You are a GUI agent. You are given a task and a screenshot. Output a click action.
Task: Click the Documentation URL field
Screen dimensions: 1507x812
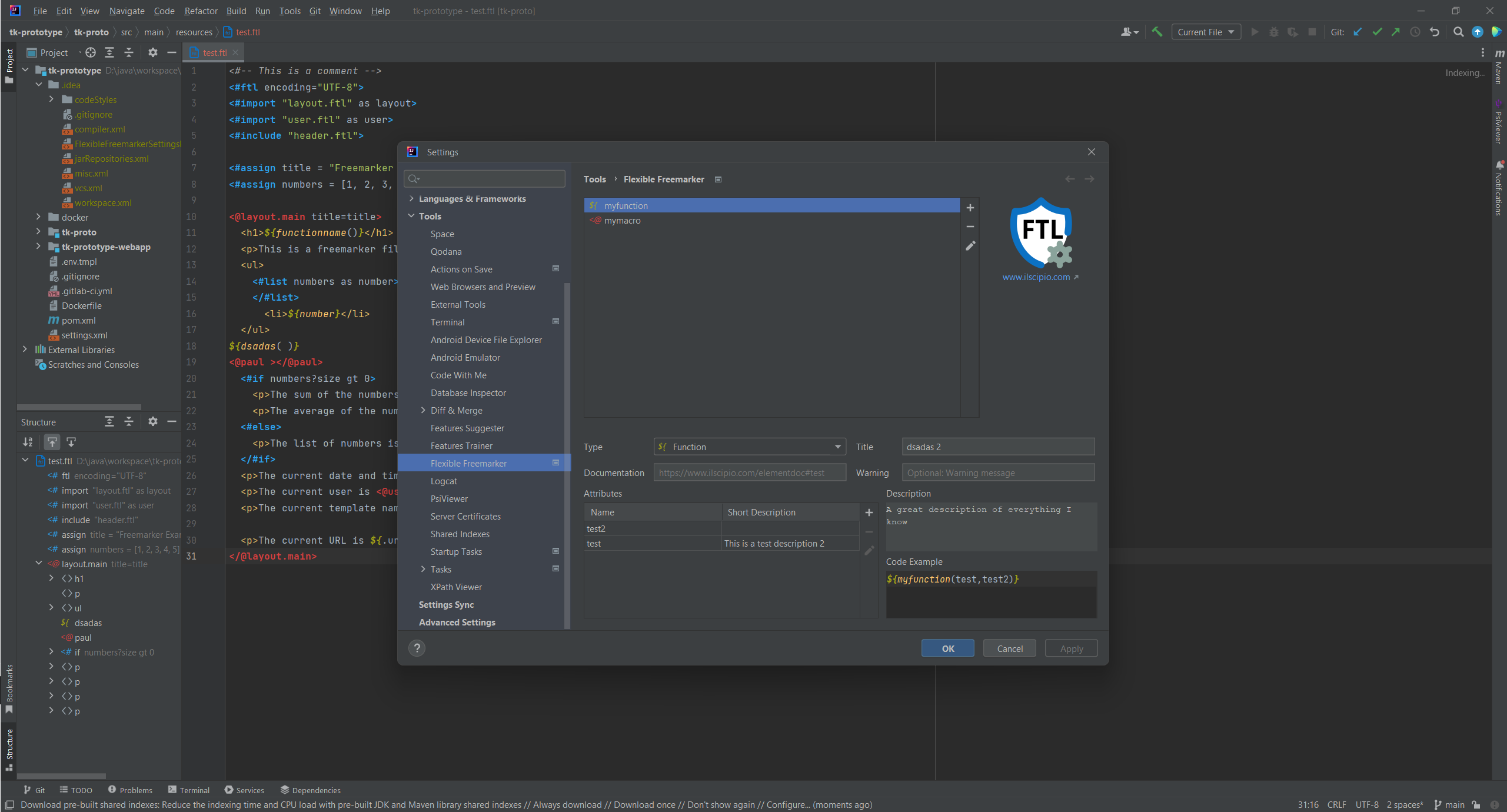tap(749, 472)
